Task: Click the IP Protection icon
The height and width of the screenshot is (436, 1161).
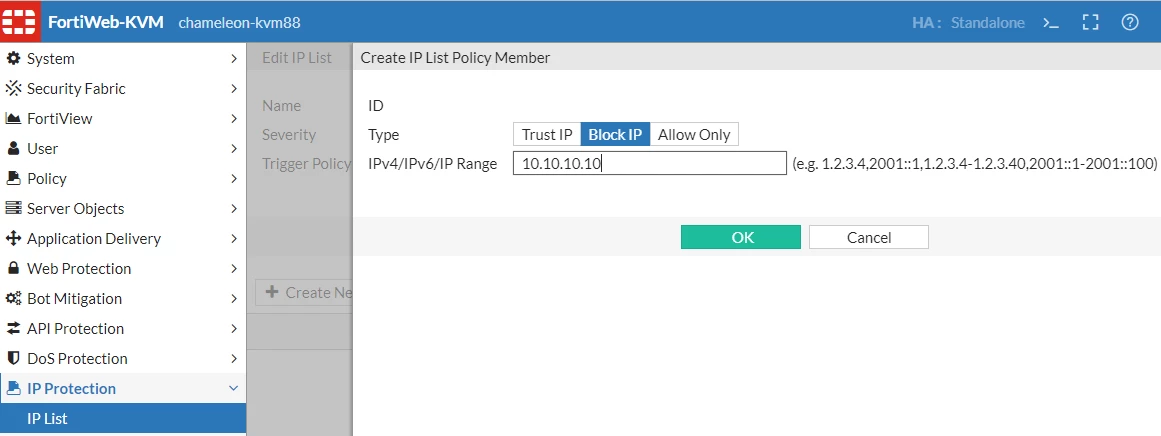Action: point(13,389)
